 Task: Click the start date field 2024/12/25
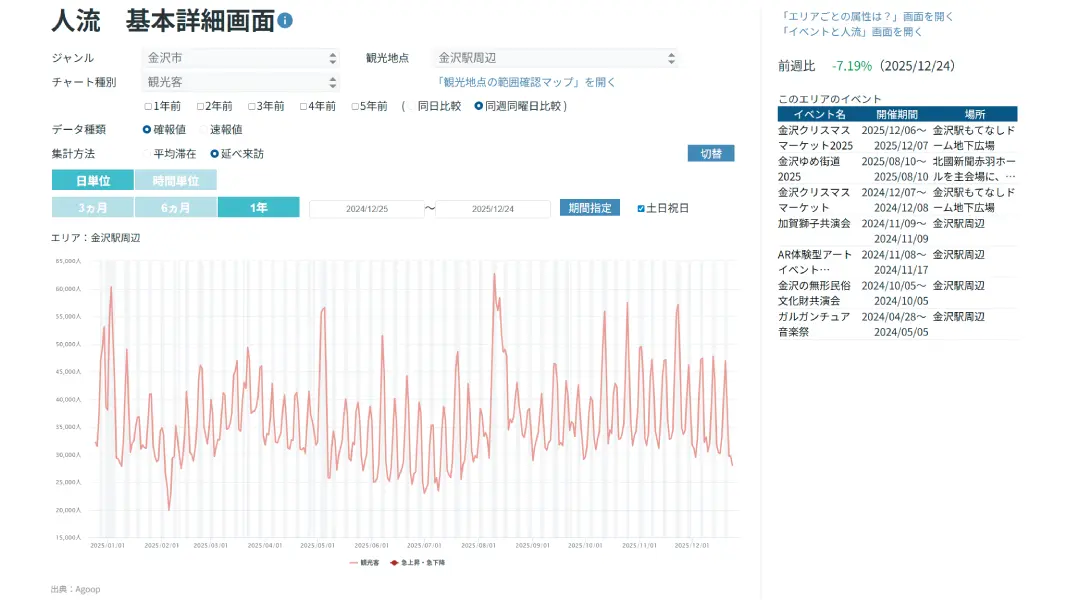(366, 208)
